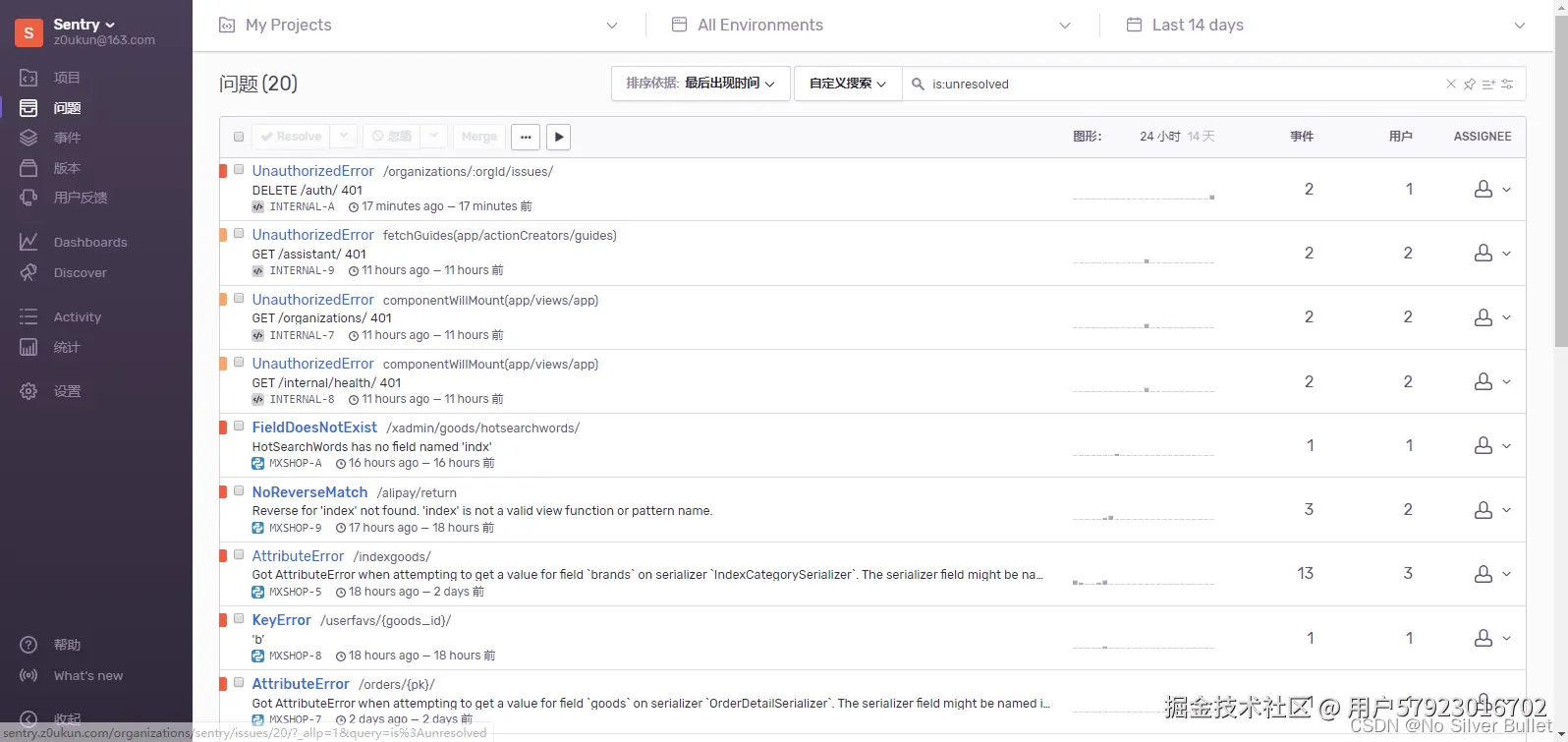Screen dimensions: 1568x742
Task: Open the search builder sliders icon
Action: click(1508, 84)
